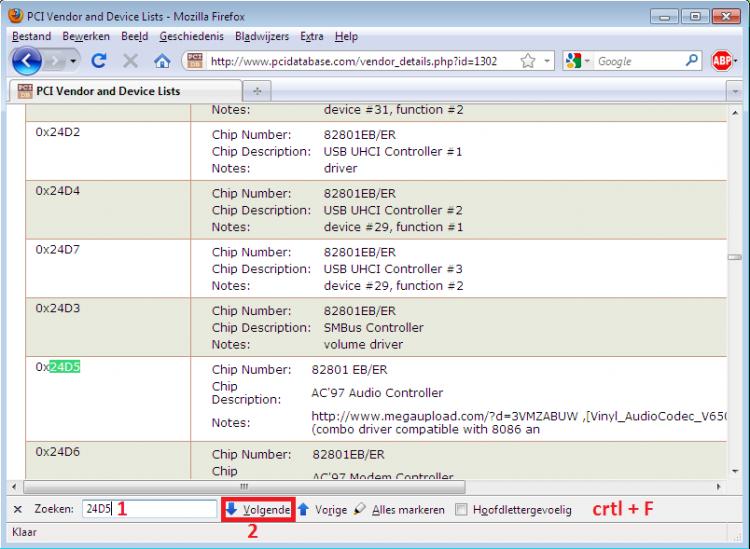Open the Geschiedenis menu

point(191,36)
